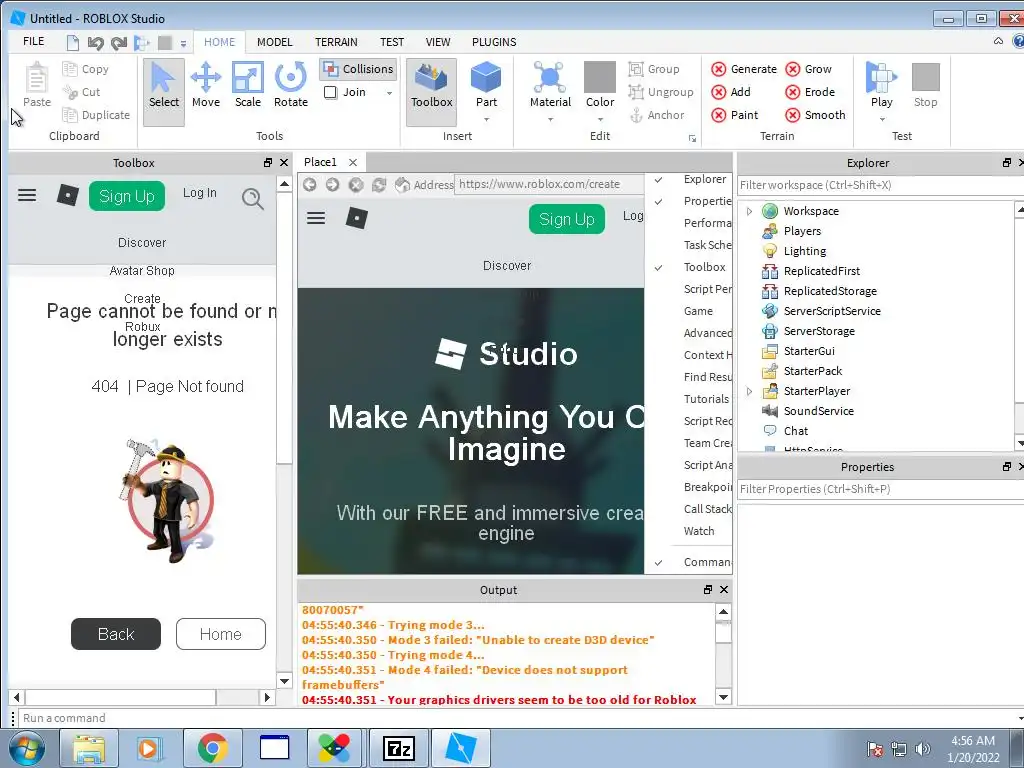Open the Part dropdown arrow
The image size is (1024, 768).
coord(486,120)
